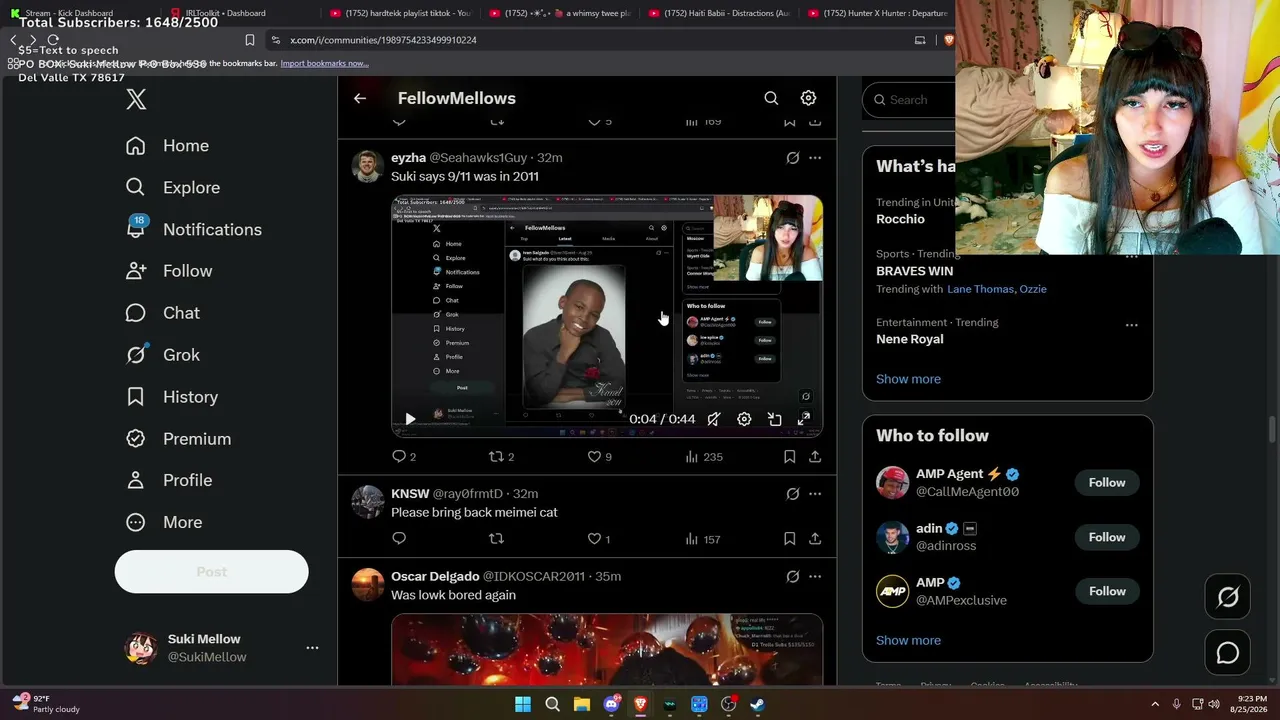Open more options on KNSW's post
The image size is (1280, 720).
point(815,494)
